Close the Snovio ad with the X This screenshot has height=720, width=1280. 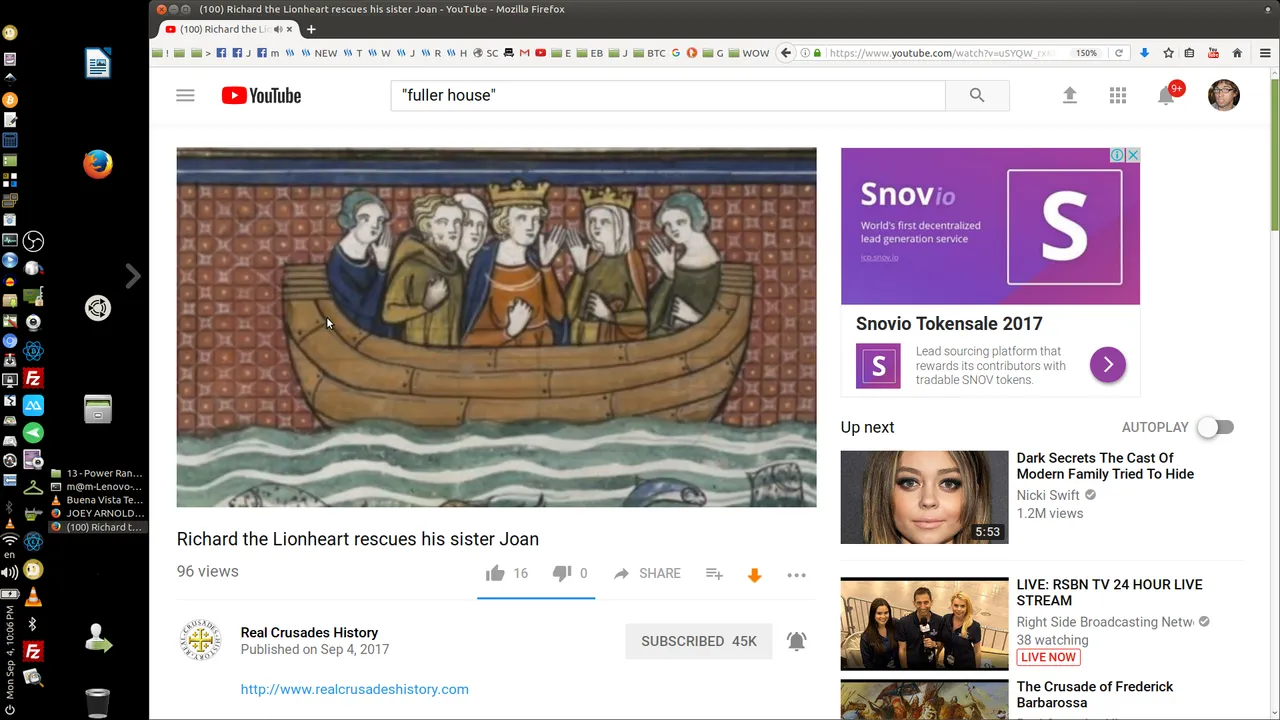point(1133,155)
